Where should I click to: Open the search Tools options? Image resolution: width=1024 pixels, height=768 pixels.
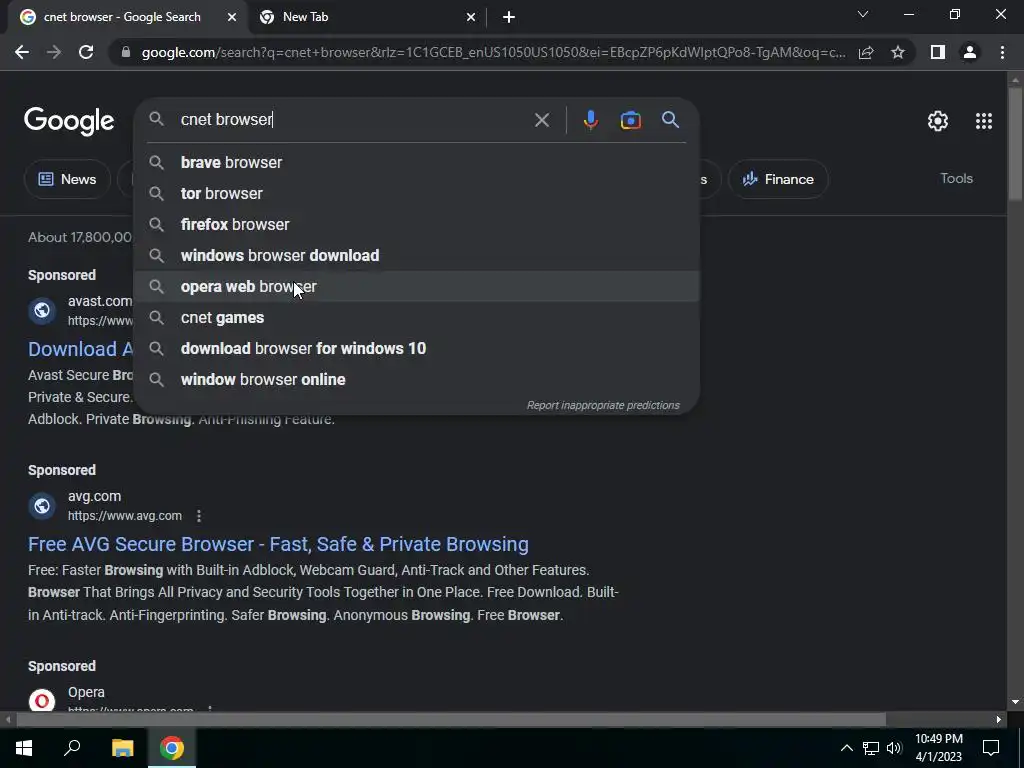956,178
